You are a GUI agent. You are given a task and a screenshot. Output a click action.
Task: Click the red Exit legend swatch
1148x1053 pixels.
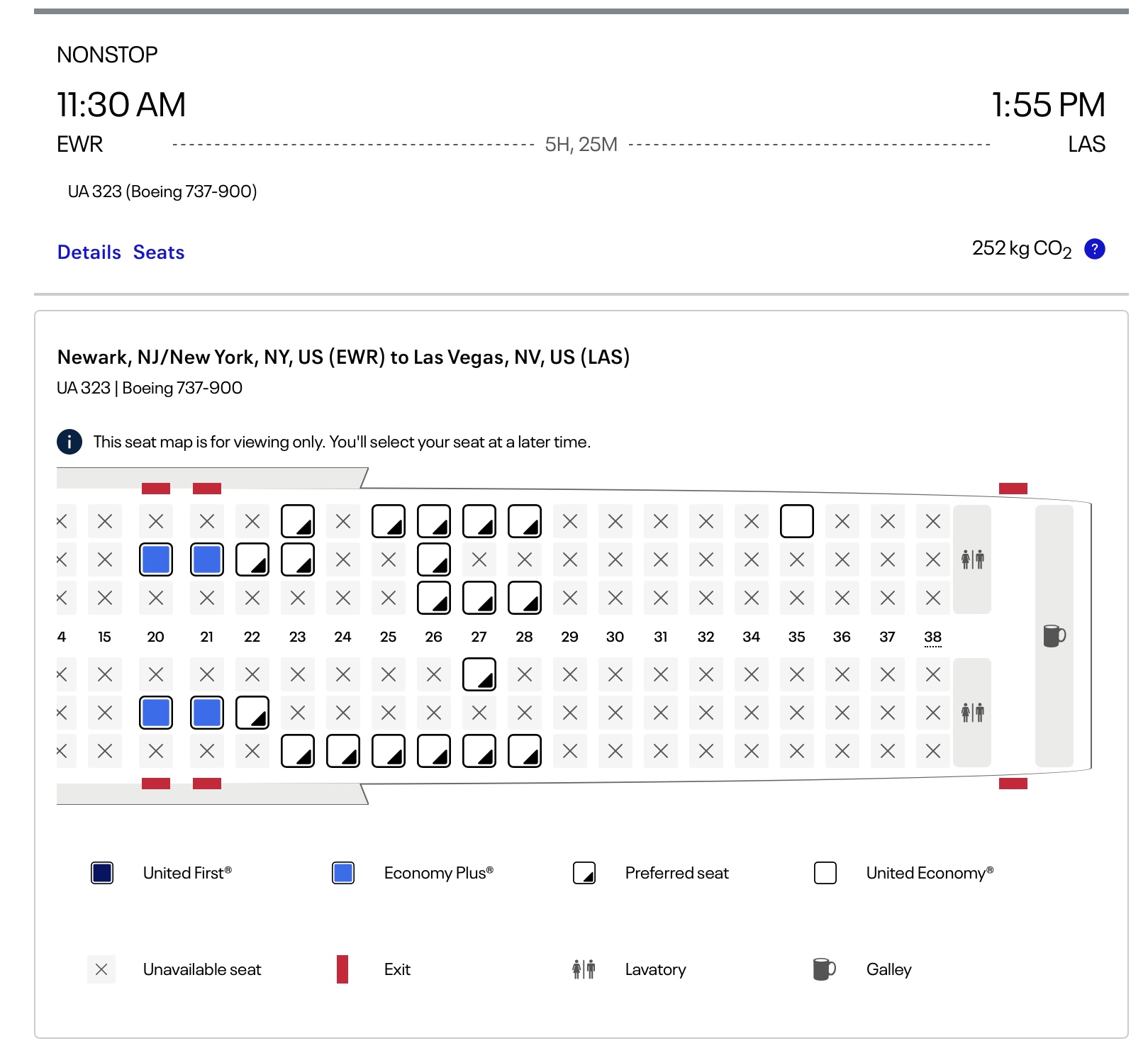pyautogui.click(x=342, y=969)
